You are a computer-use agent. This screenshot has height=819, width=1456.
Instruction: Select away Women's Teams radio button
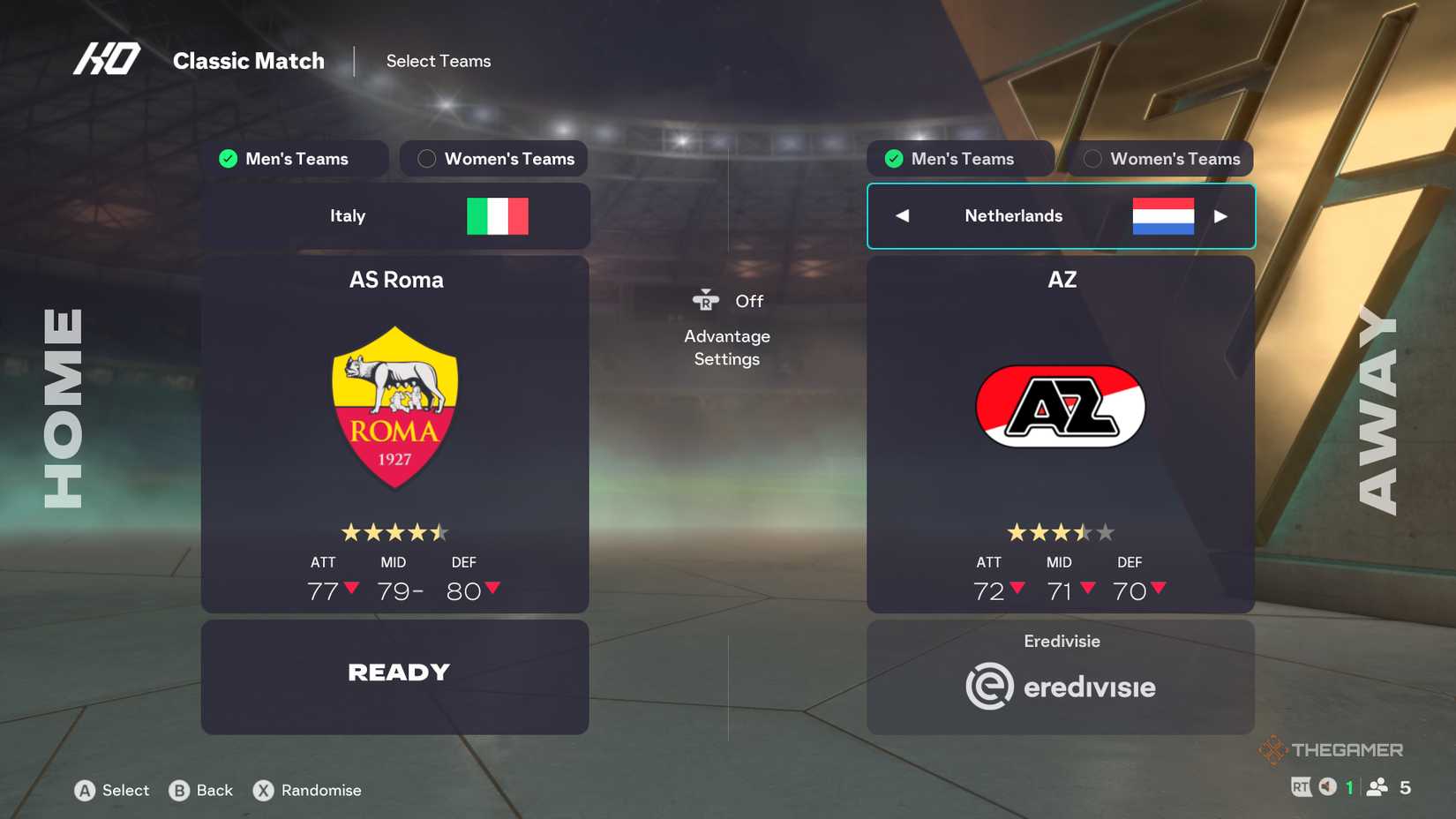(x=1092, y=159)
